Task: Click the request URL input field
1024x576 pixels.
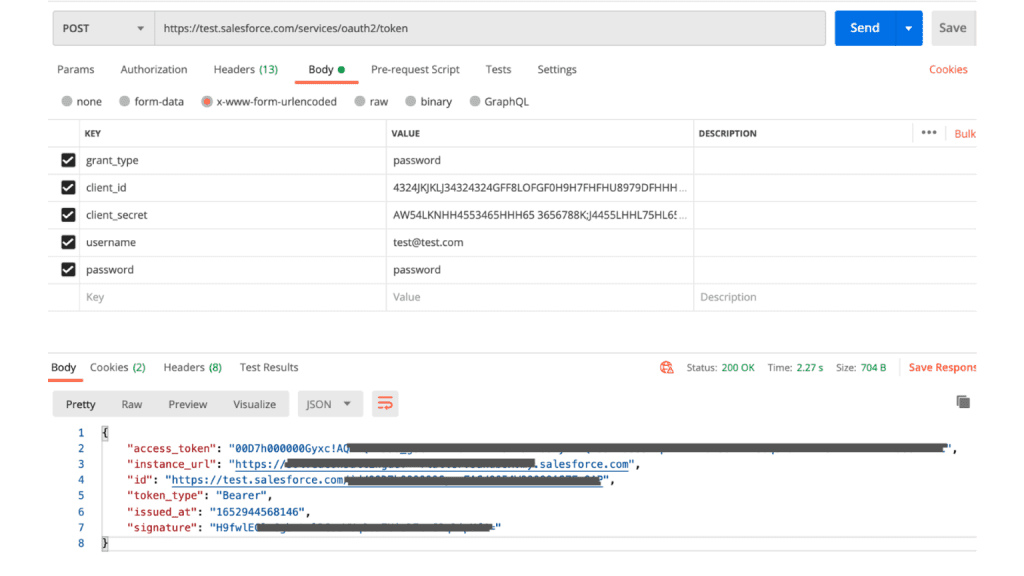Action: pos(490,29)
